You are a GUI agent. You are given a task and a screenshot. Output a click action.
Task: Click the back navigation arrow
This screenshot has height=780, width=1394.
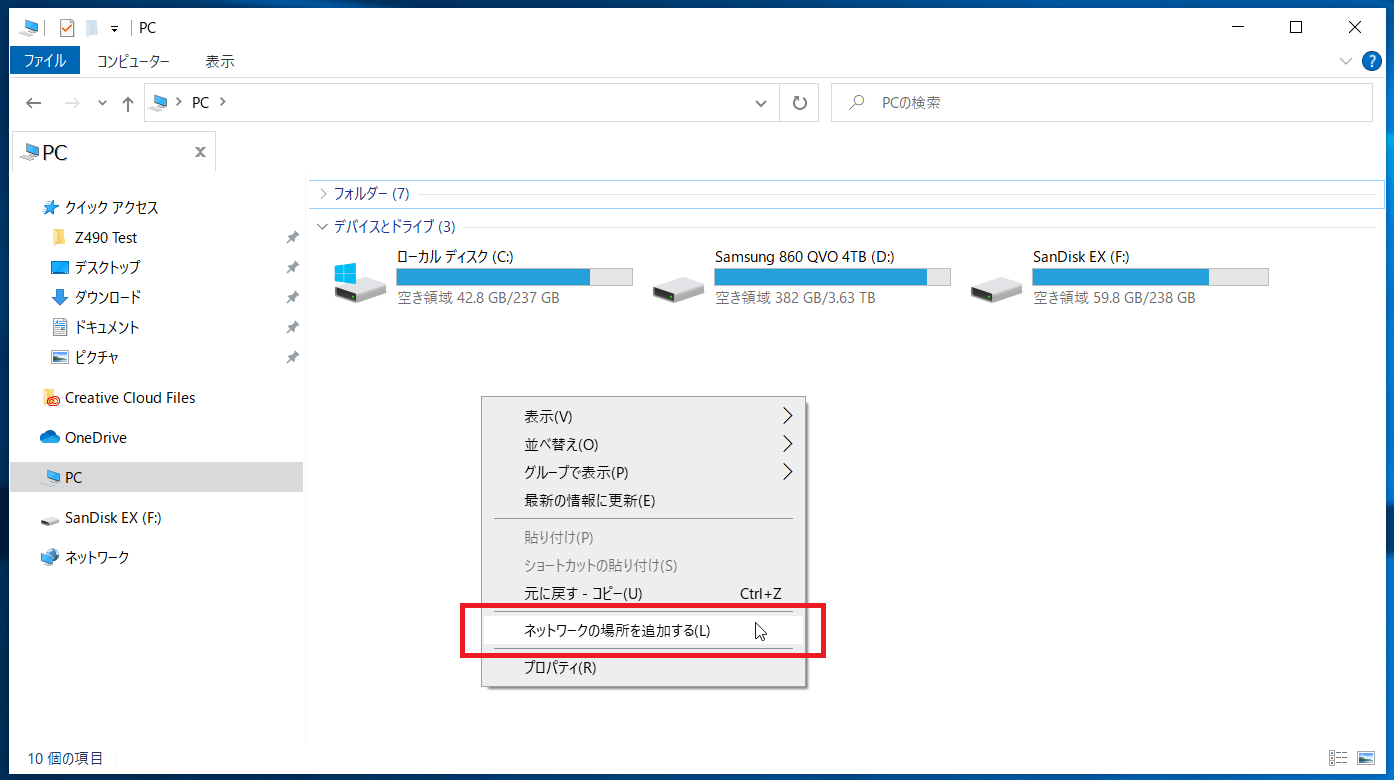[x=34, y=103]
